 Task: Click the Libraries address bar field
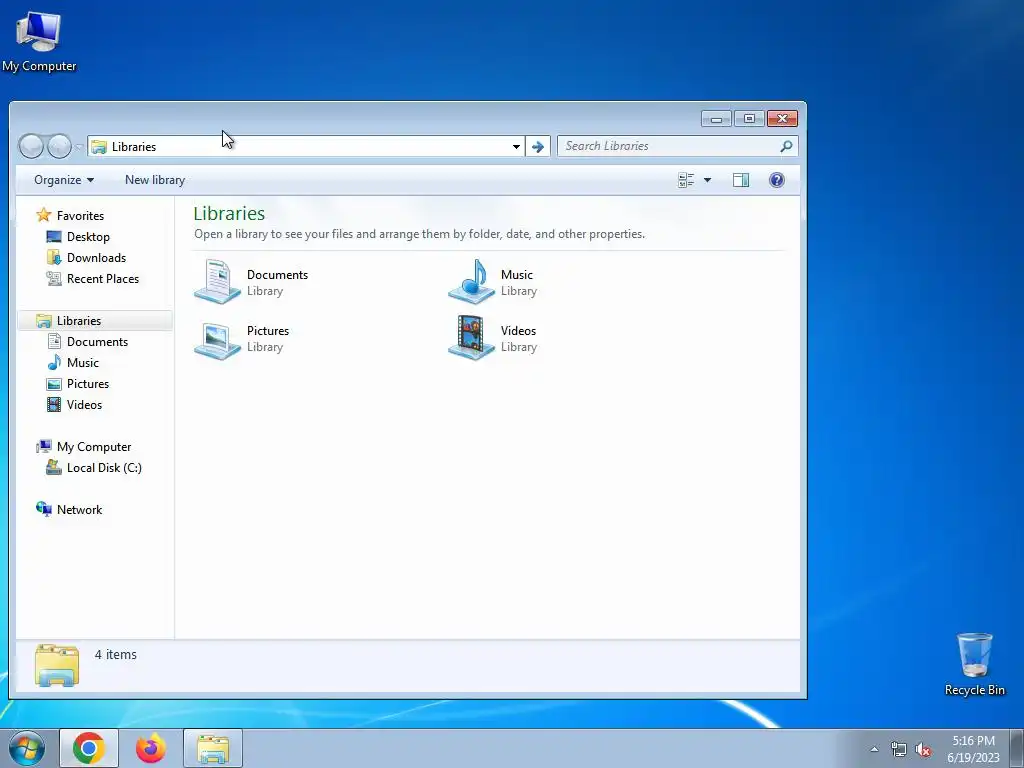click(x=306, y=146)
